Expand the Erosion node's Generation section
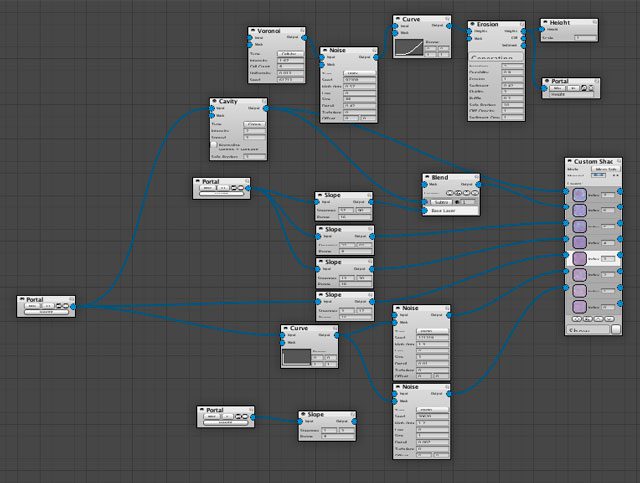This screenshot has height=483, width=640. (496, 57)
